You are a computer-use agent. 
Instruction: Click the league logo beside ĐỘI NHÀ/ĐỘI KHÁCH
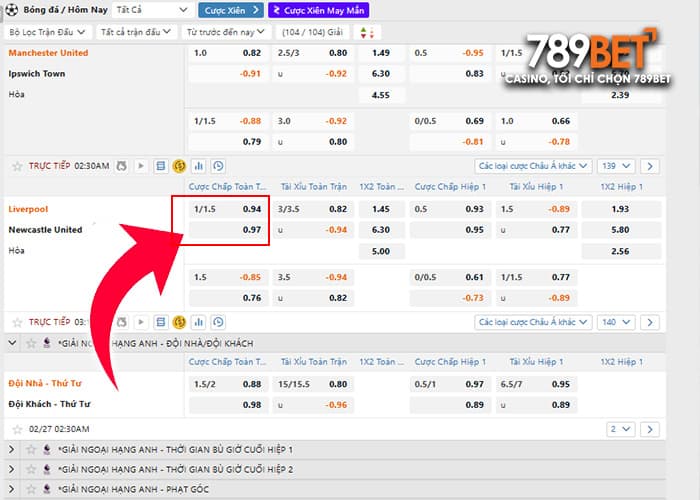47,343
